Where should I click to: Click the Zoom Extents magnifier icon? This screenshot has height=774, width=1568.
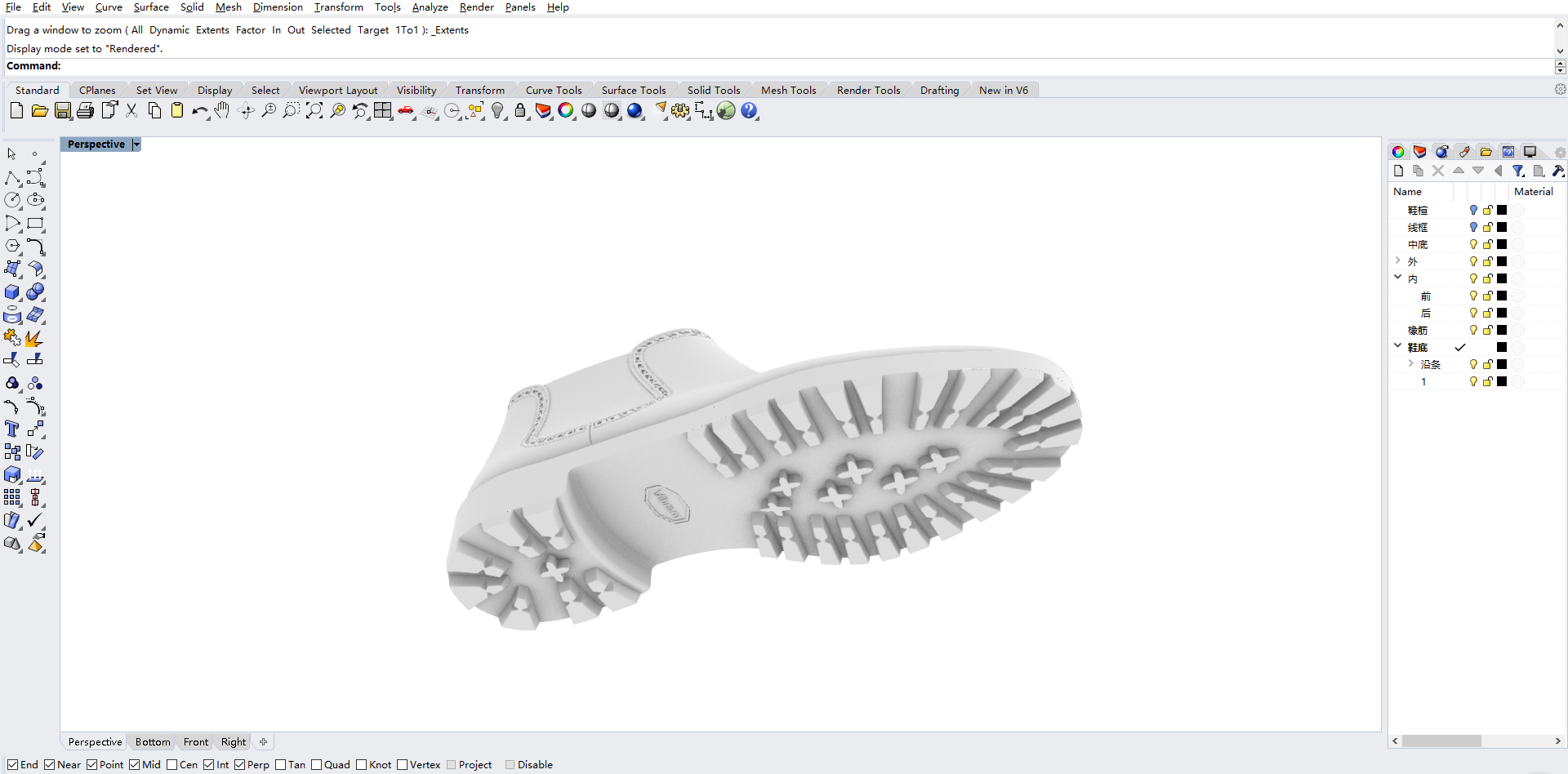tap(314, 111)
